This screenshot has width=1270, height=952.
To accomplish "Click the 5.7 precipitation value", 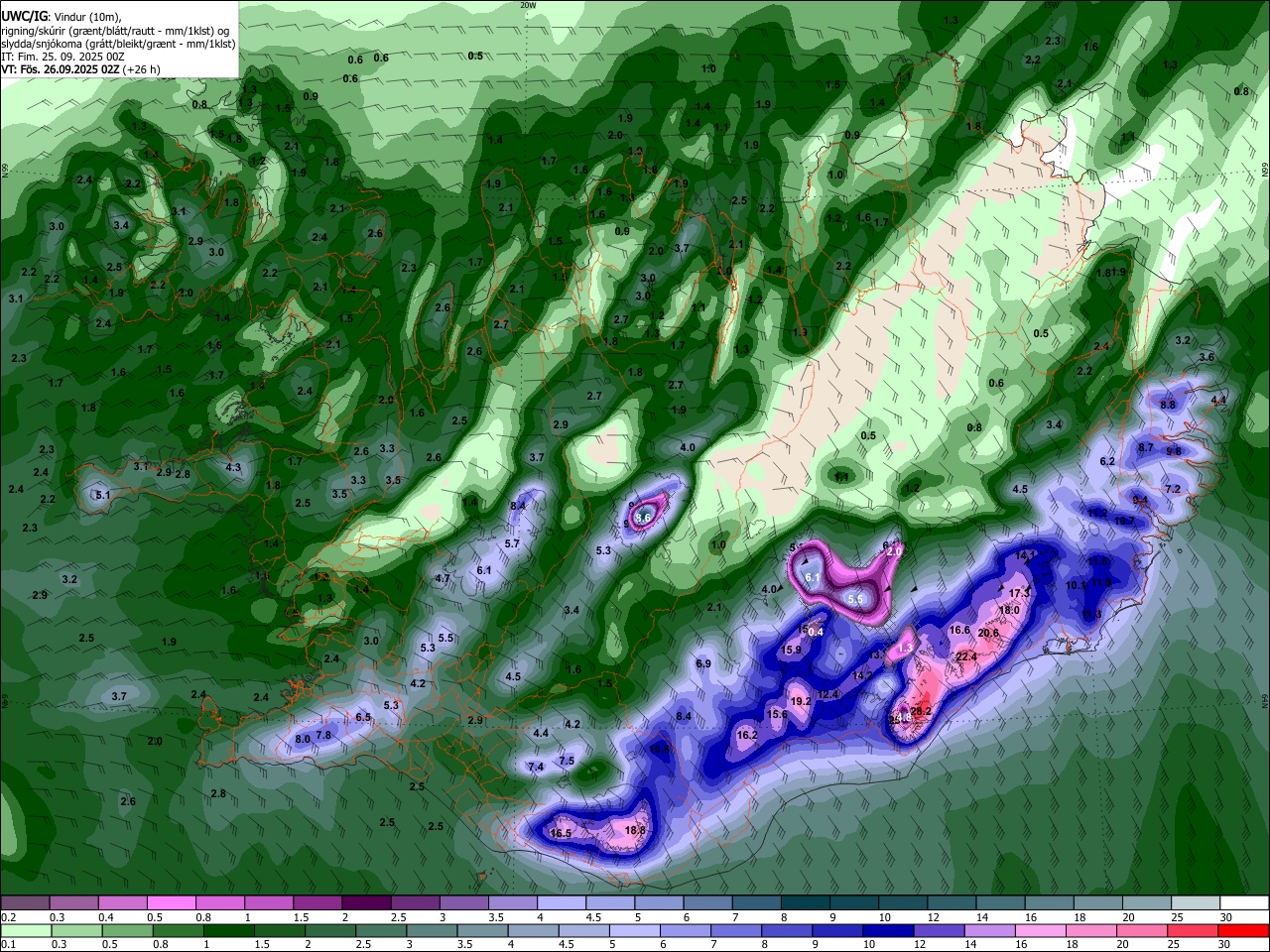I will click(x=512, y=543).
